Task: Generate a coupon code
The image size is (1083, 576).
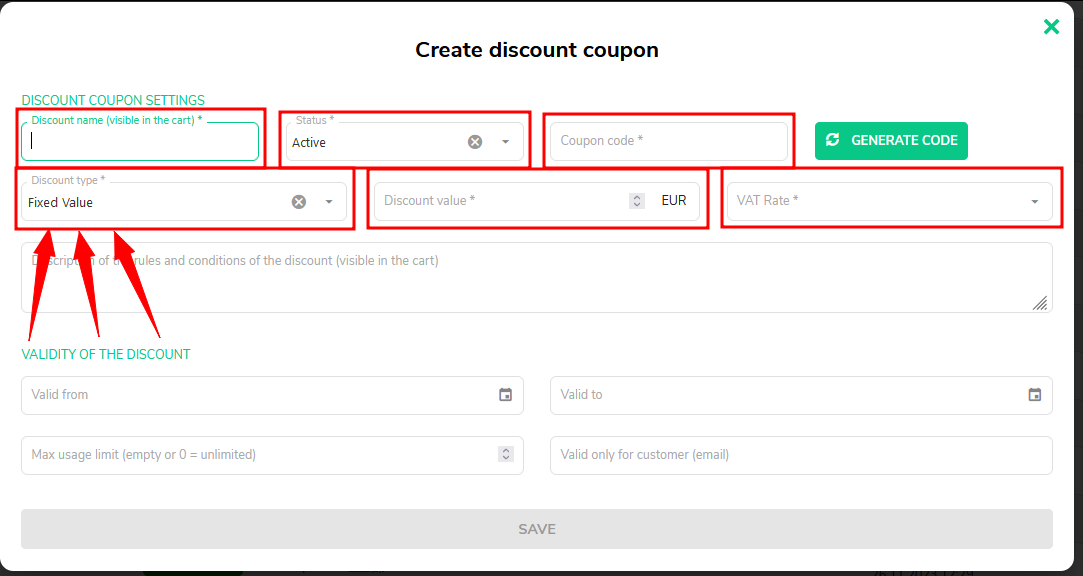Action: coord(891,141)
